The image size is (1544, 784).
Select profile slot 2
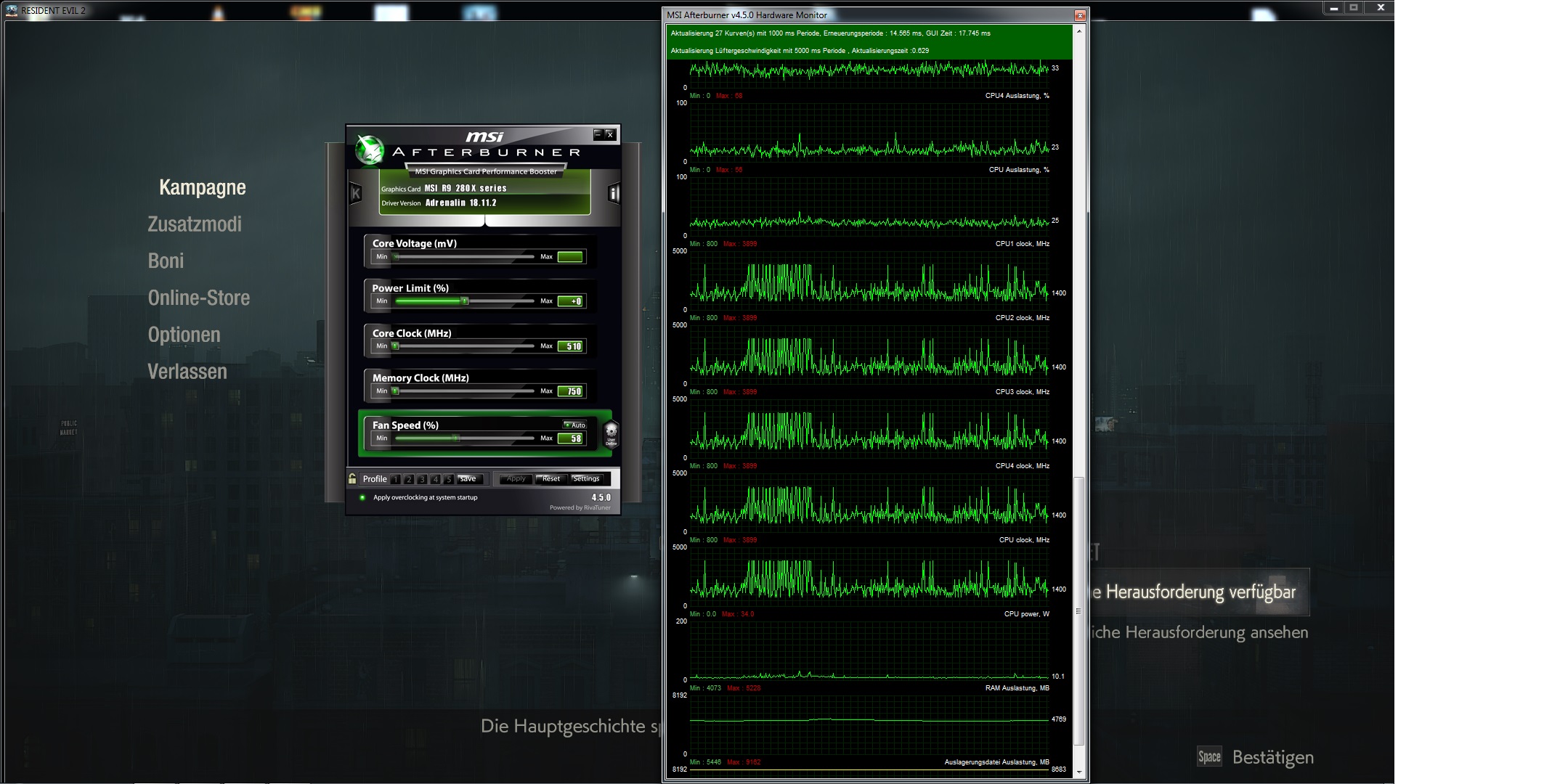409,479
